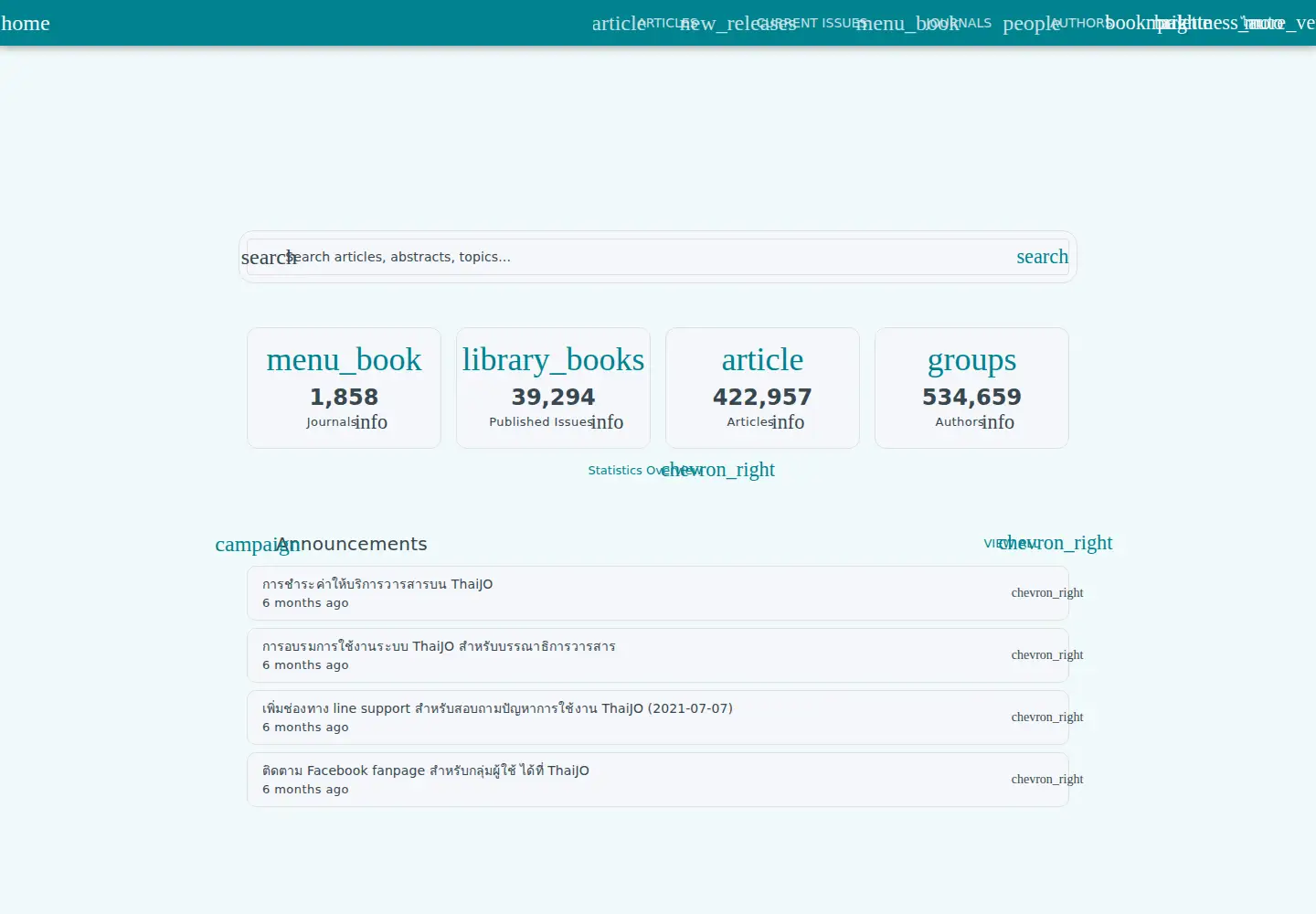Select the journals count 1,858
1316x914 pixels.
pos(344,397)
